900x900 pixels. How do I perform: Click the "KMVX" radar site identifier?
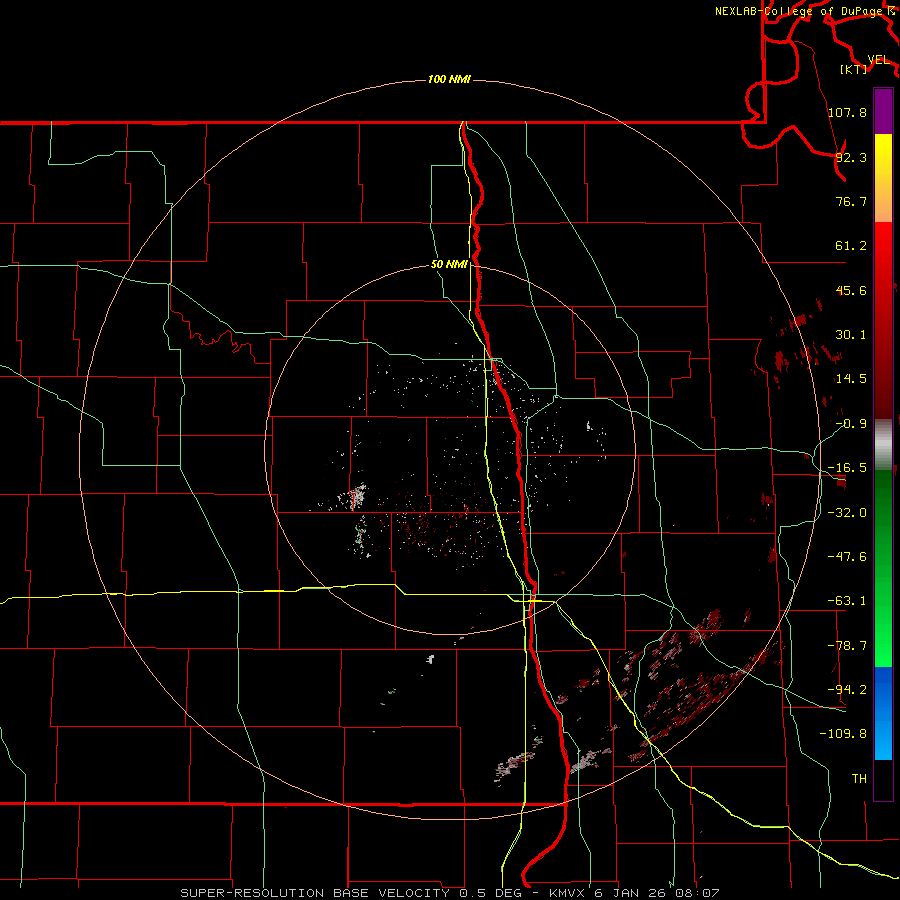click(569, 893)
